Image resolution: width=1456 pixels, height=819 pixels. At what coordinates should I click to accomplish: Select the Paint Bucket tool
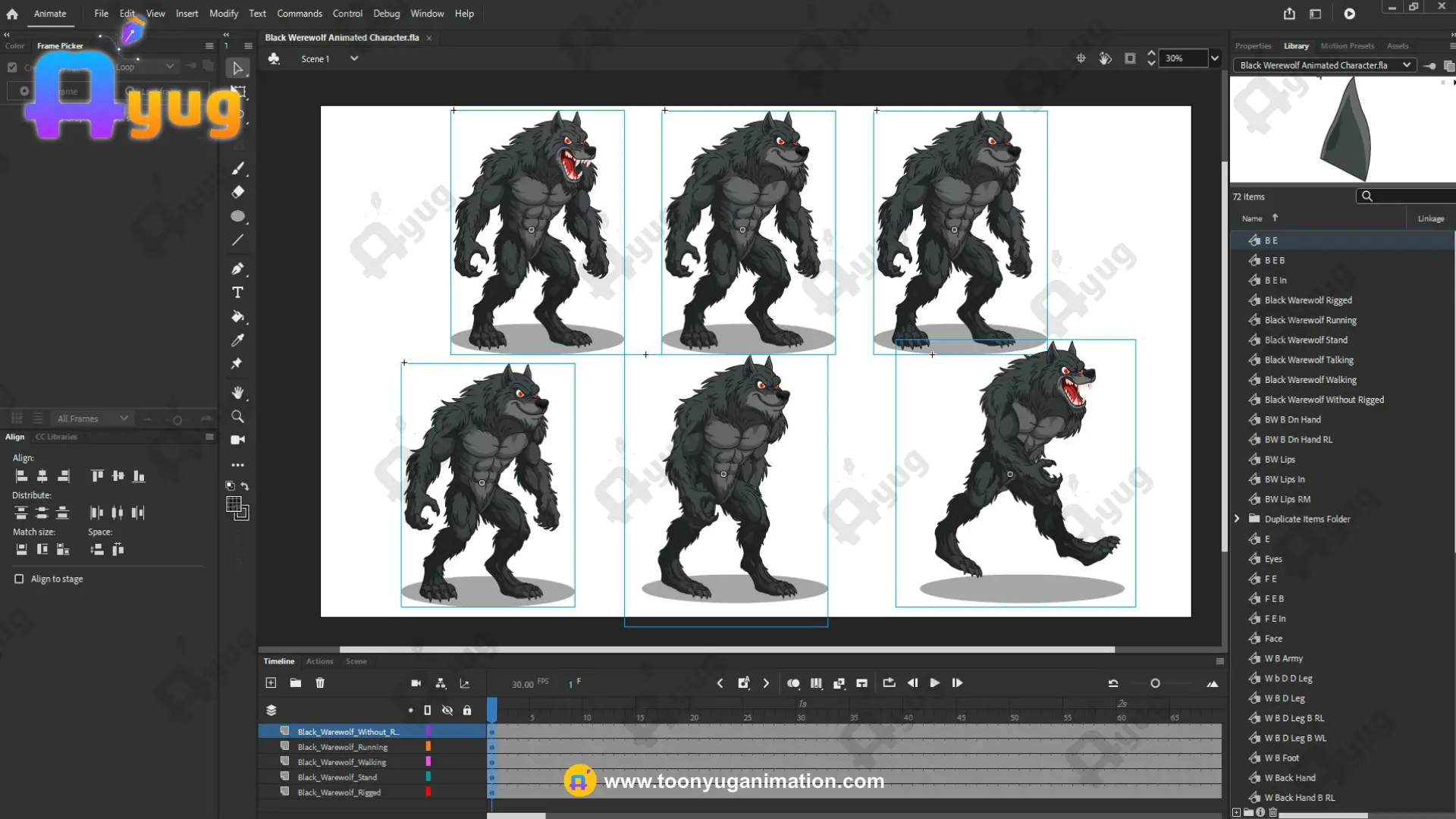coord(237,317)
